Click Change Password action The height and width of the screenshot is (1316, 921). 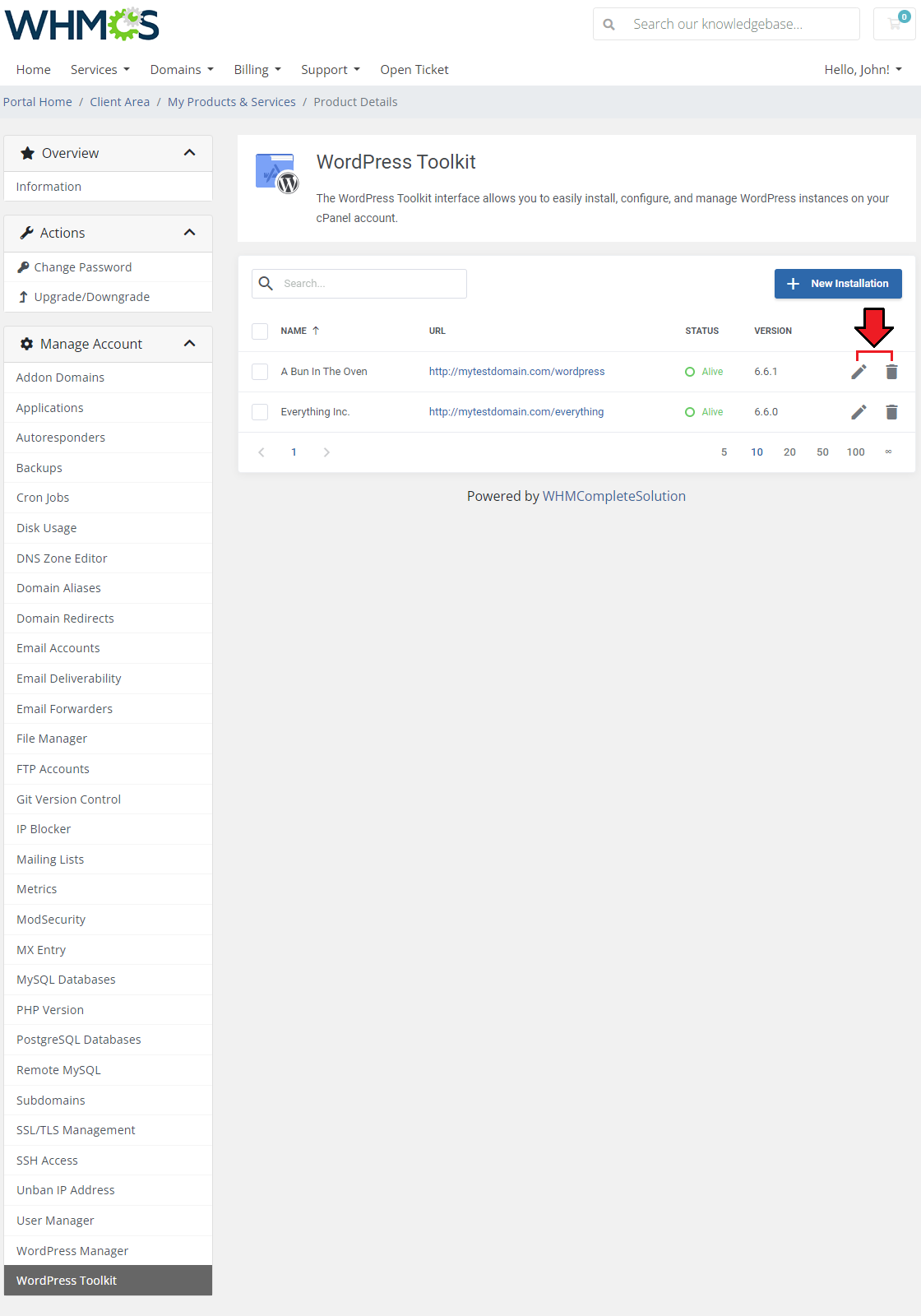coord(109,267)
